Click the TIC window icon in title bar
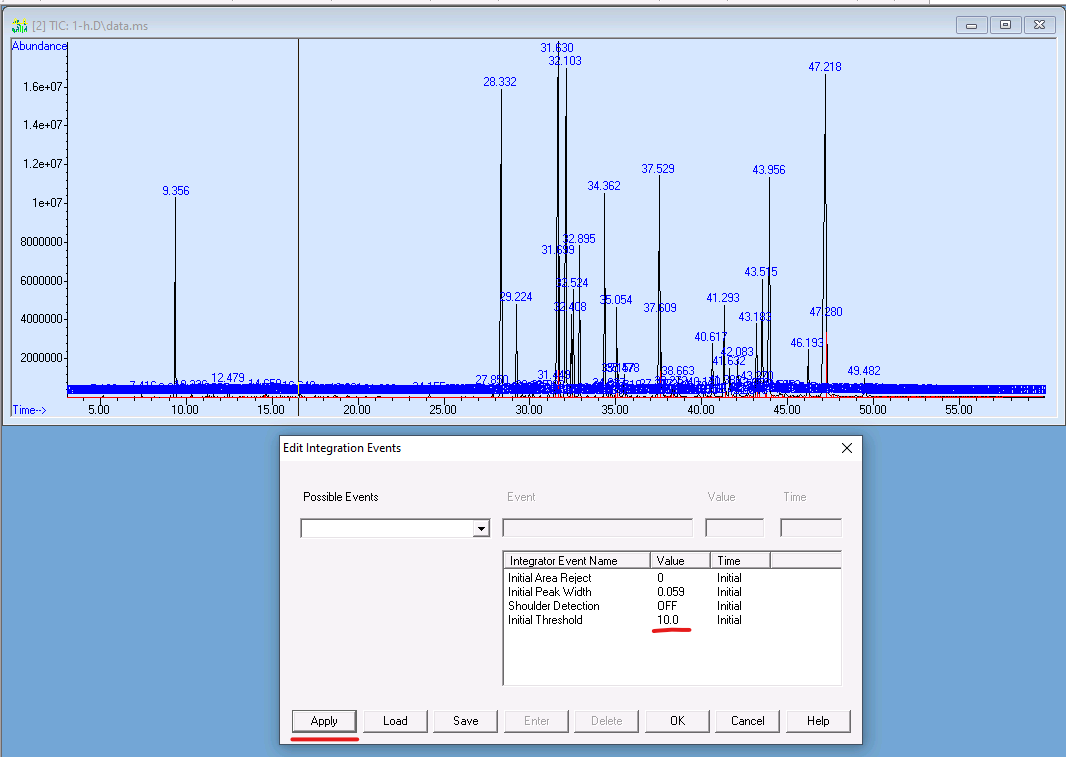The image size is (1066, 757). click(x=19, y=25)
